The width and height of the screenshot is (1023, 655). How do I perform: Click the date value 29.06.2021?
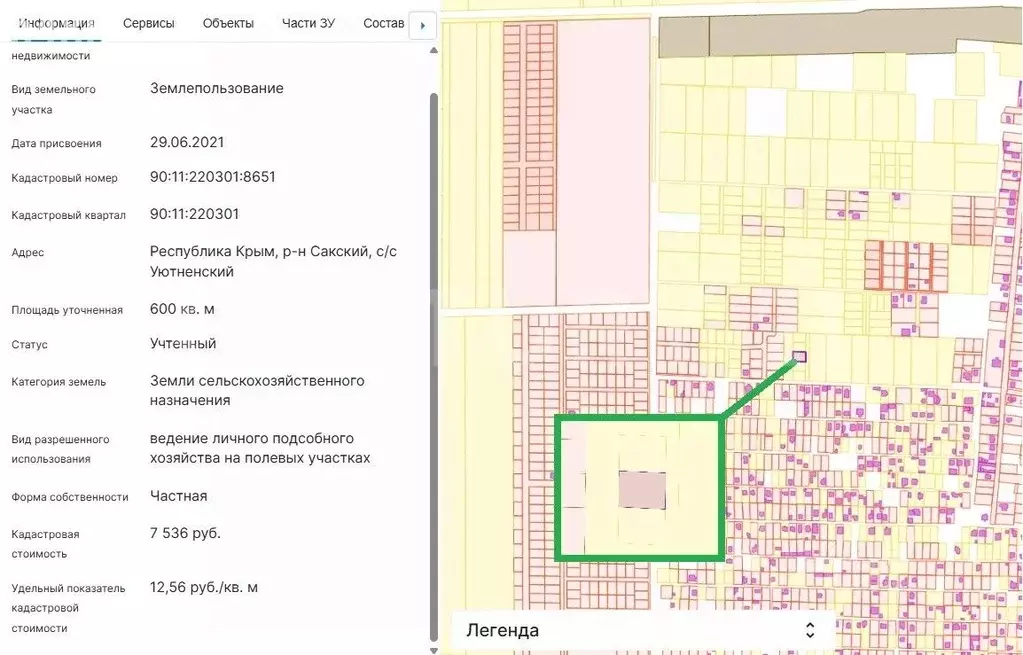187,142
